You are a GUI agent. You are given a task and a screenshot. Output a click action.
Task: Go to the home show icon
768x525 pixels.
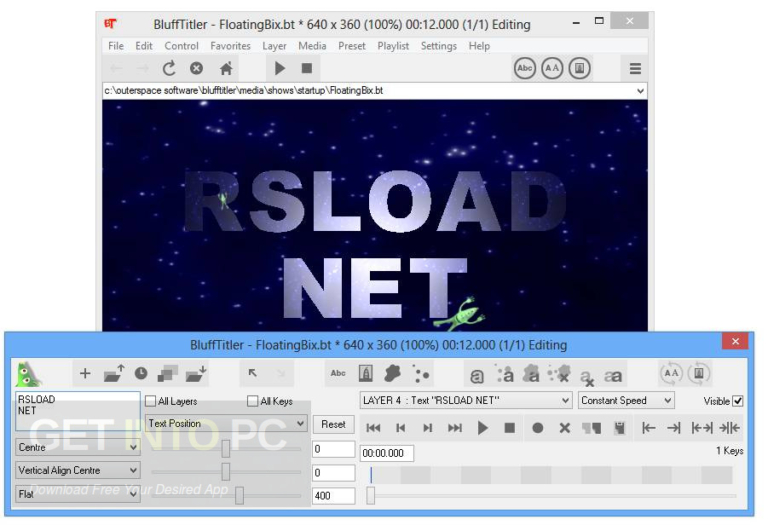[226, 68]
